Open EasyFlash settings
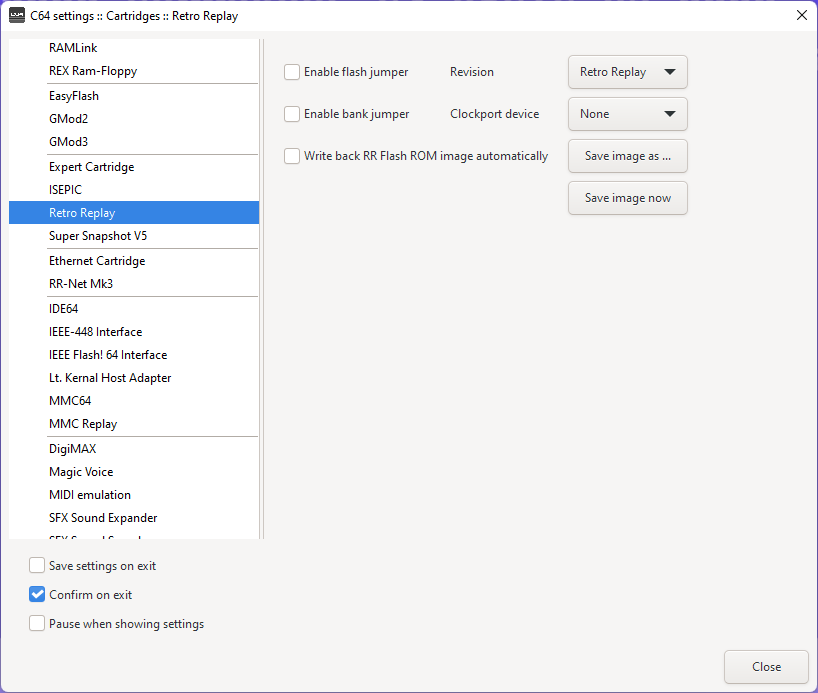The image size is (818, 693). (134, 96)
